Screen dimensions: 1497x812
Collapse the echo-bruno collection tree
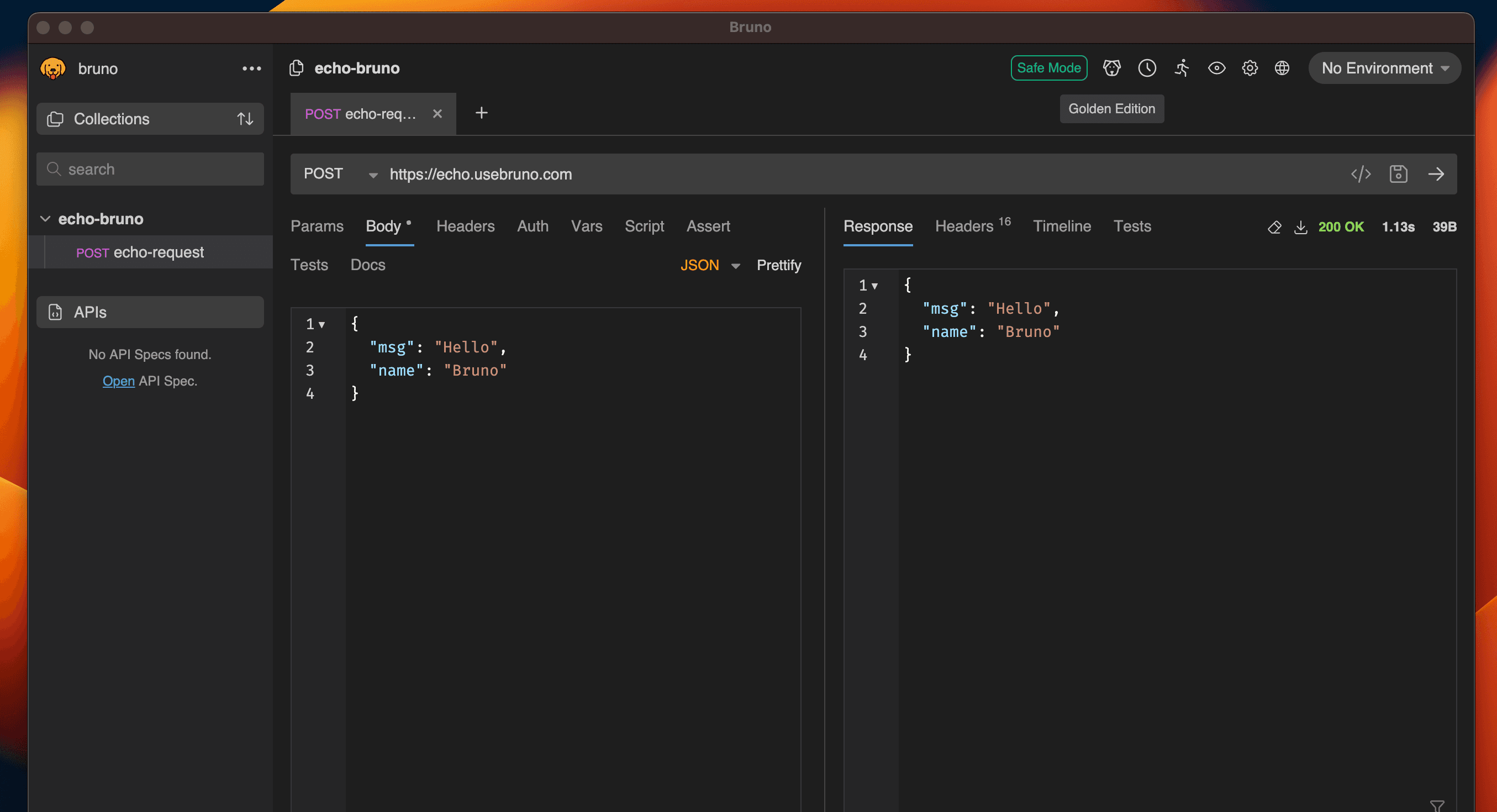(45, 219)
